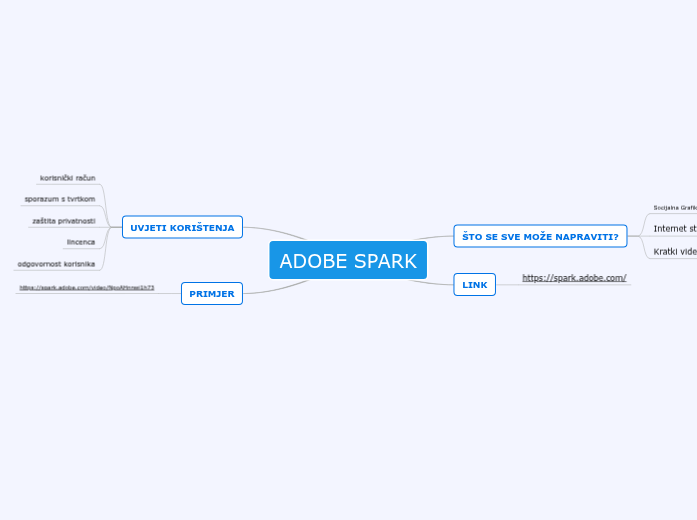697x520 pixels.
Task: Select the central ADOBE SPARK node
Action: pos(348,261)
